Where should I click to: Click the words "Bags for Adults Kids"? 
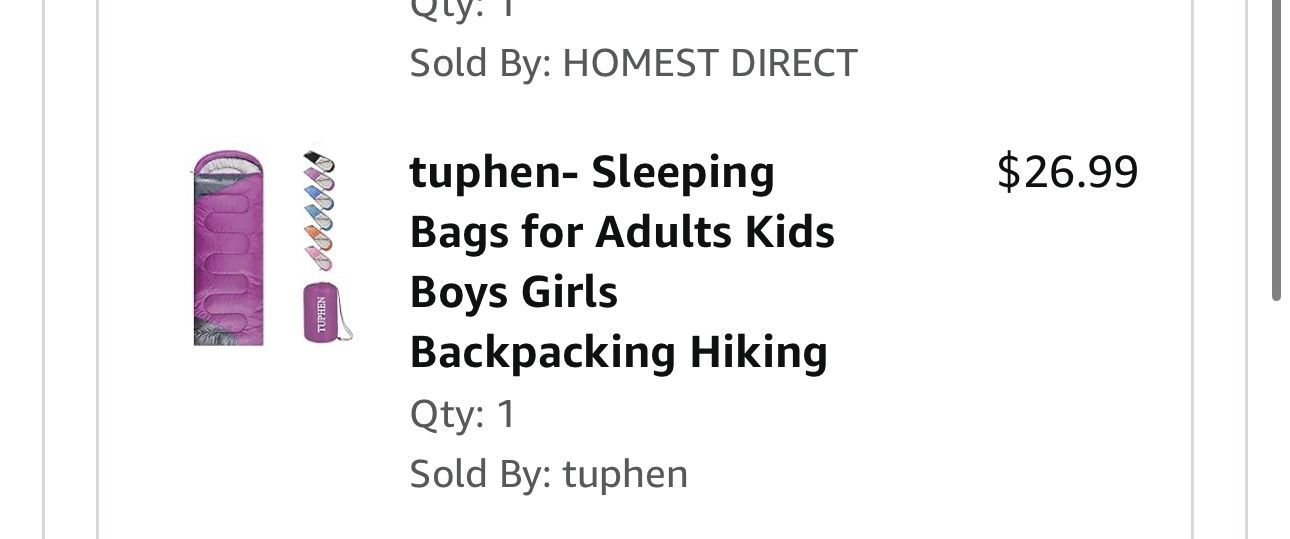[622, 233]
